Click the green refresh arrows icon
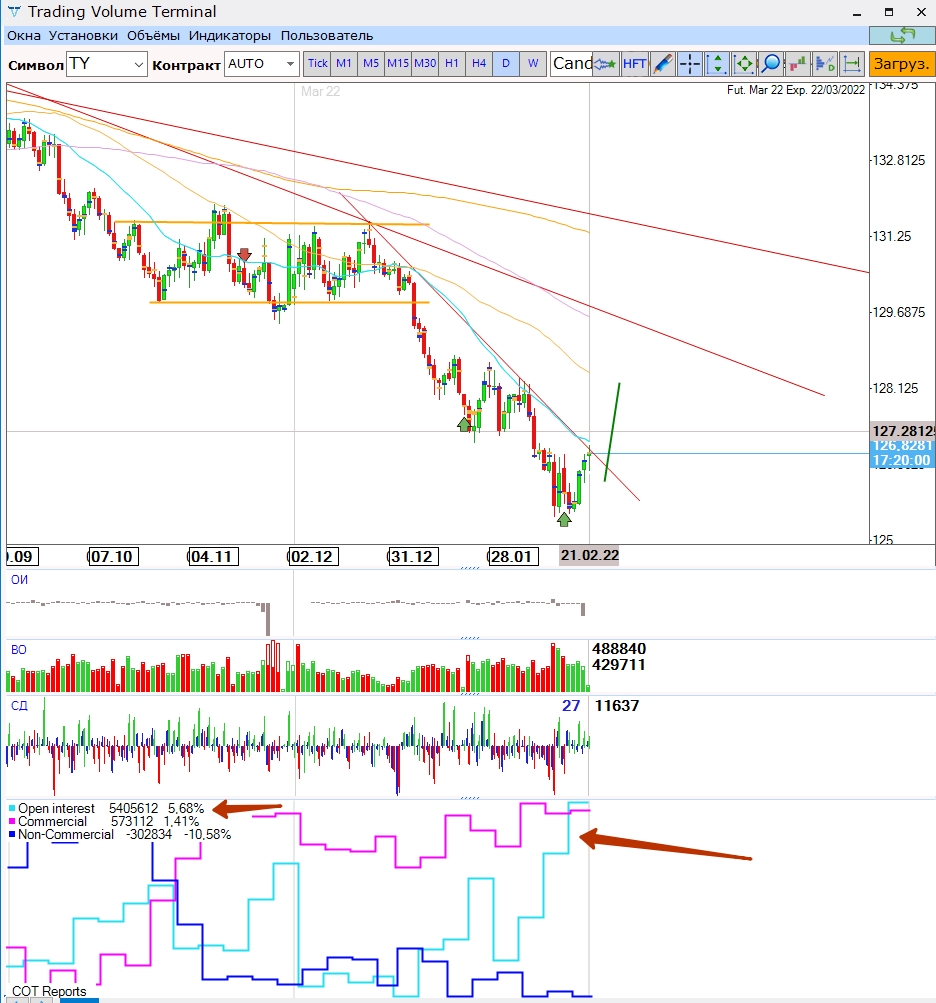 (902, 36)
